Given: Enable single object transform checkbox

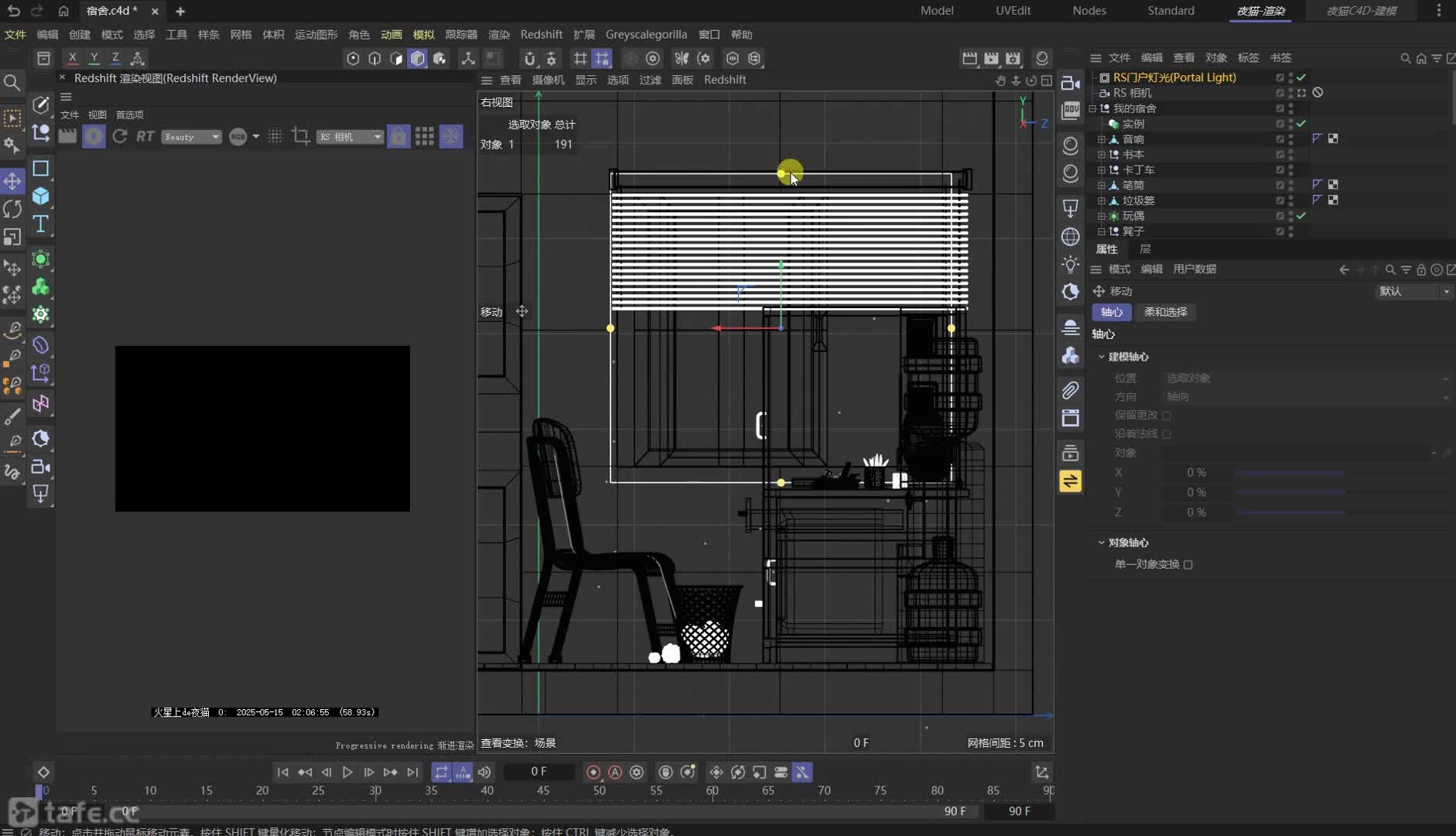Looking at the screenshot, I should tap(1188, 564).
